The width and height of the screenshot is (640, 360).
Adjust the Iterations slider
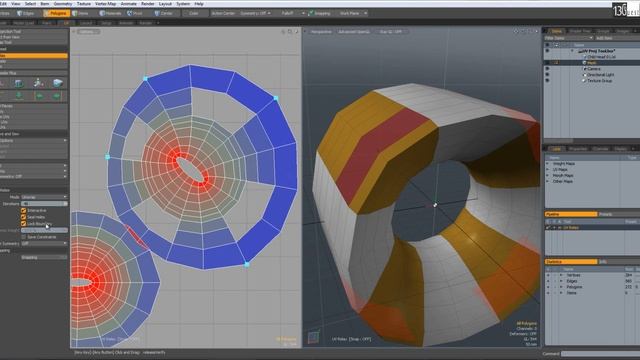coord(44,204)
